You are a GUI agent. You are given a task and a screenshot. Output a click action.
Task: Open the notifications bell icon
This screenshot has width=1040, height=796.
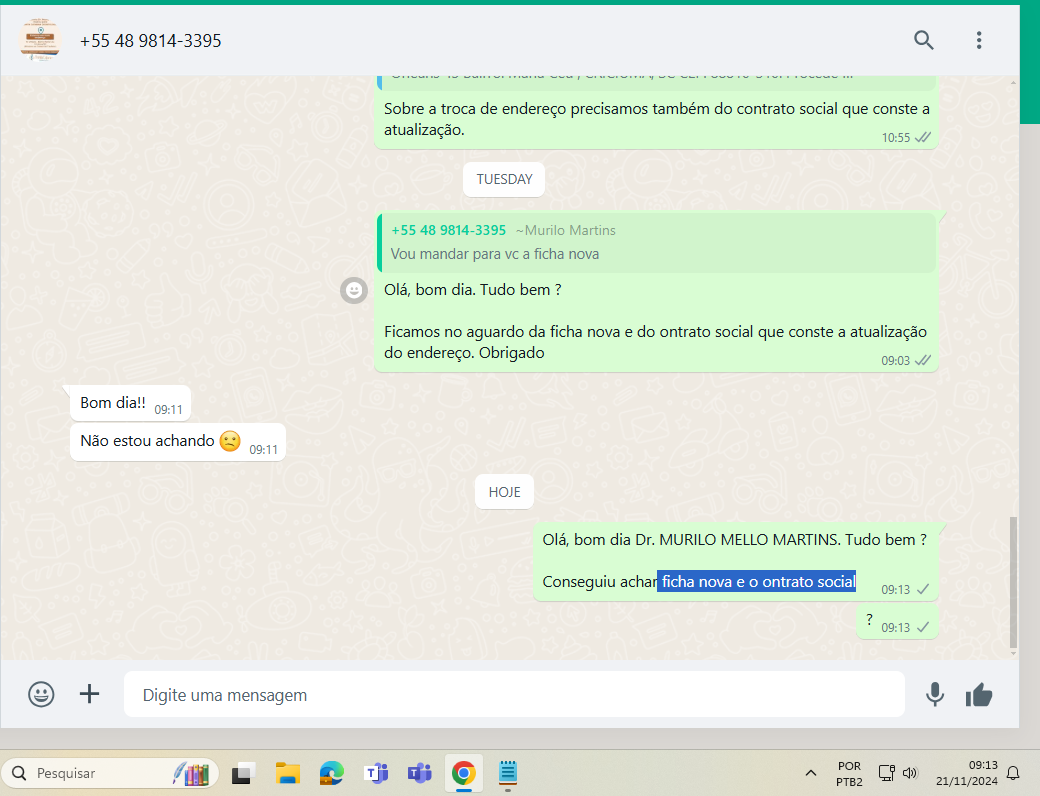1013,773
